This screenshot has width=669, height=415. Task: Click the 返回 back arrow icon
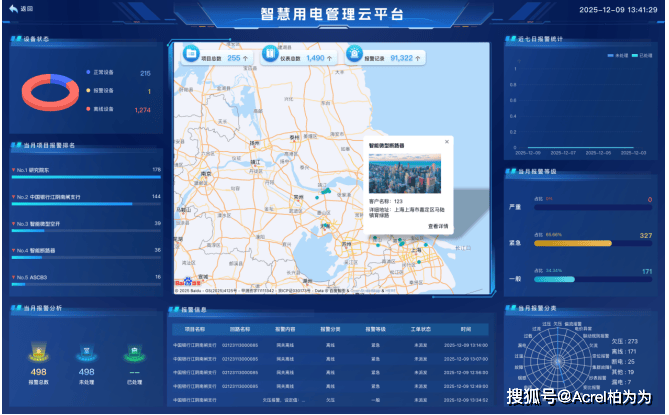click(13, 8)
